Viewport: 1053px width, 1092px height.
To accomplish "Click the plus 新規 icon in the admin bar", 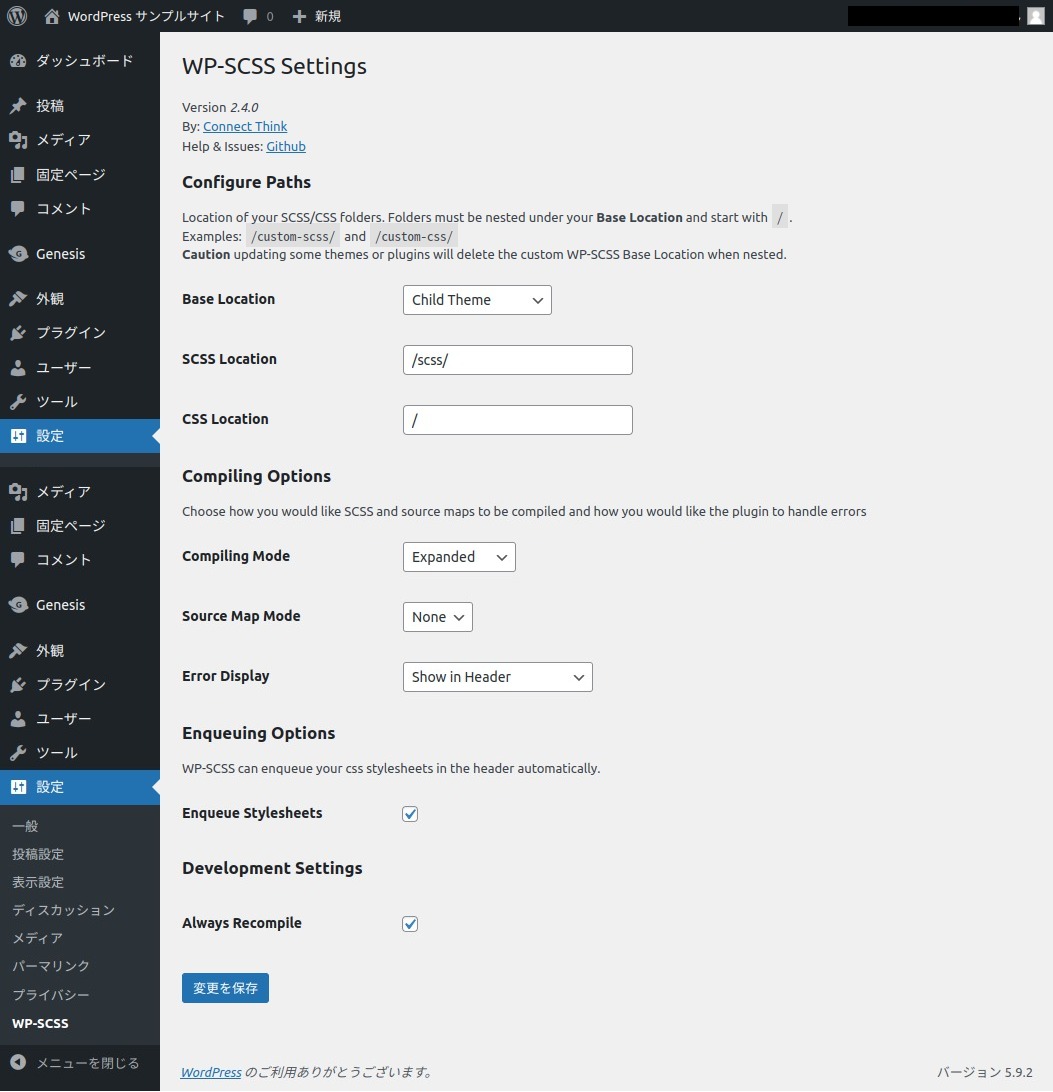I will pyautogui.click(x=299, y=16).
